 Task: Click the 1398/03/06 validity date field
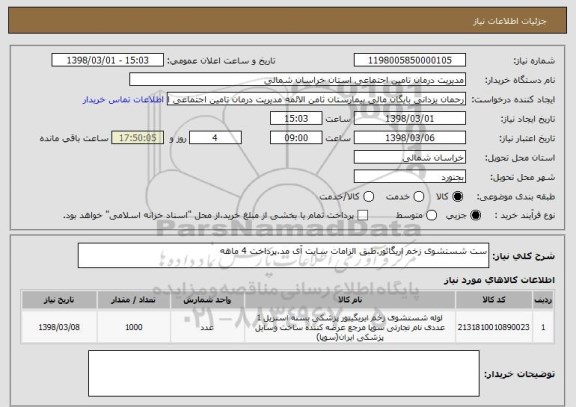point(410,138)
